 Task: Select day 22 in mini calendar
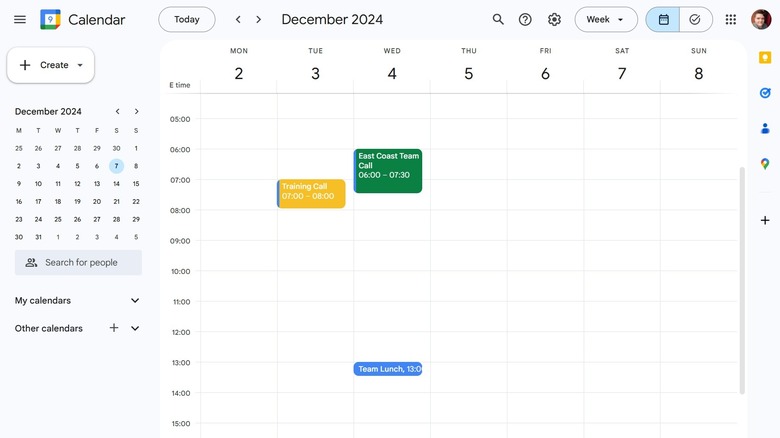(136, 202)
